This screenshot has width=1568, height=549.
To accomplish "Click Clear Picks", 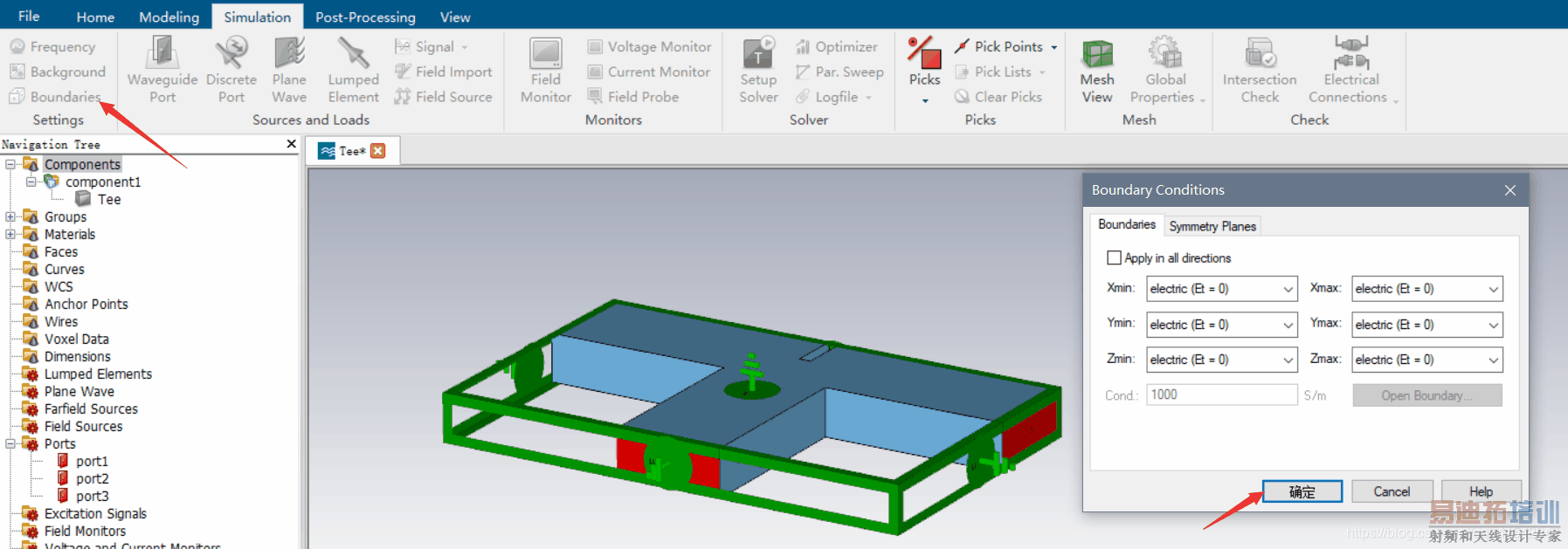I will (998, 97).
